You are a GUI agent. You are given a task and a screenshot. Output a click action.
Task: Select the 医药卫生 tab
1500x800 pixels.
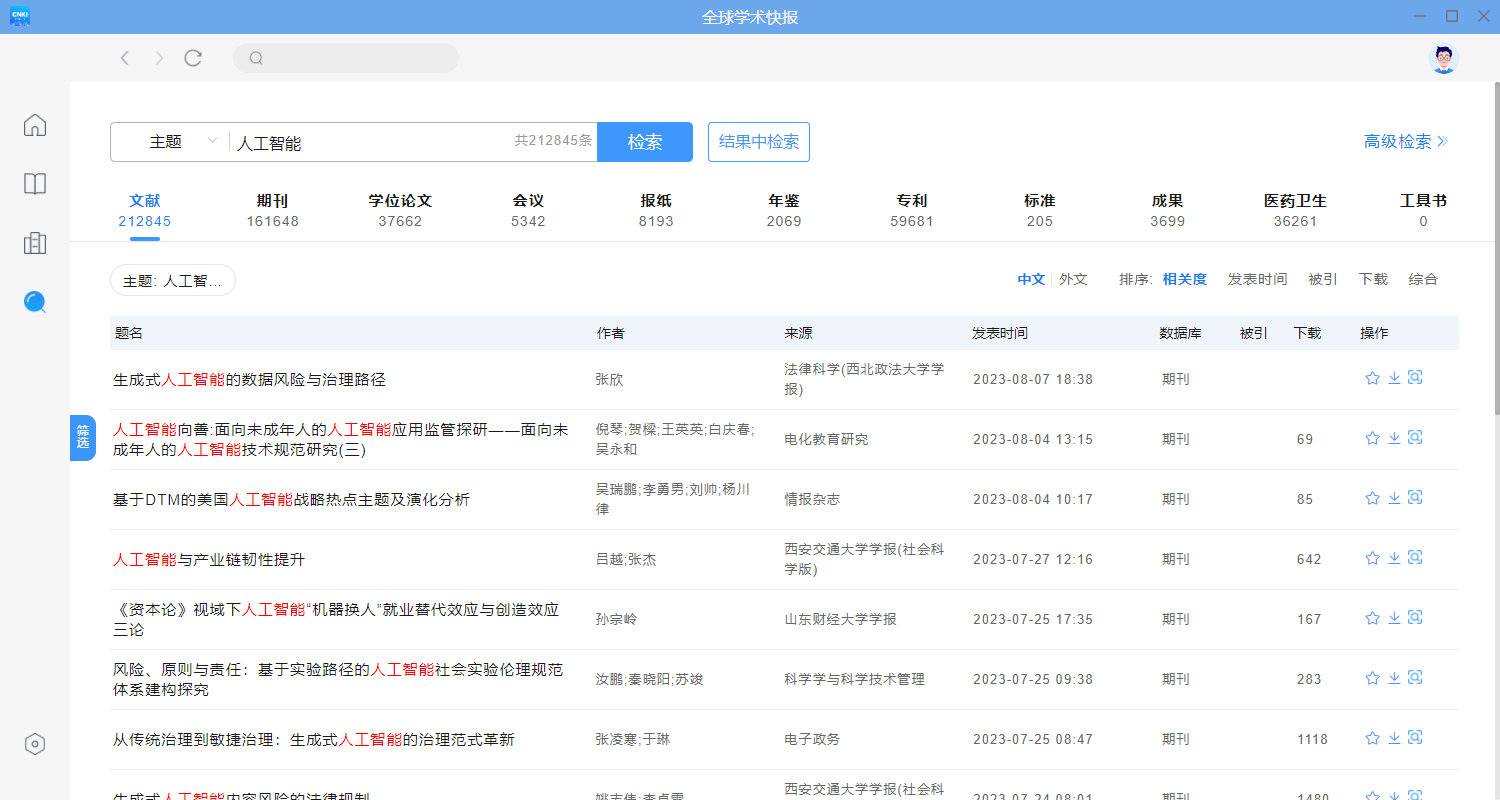click(1295, 210)
